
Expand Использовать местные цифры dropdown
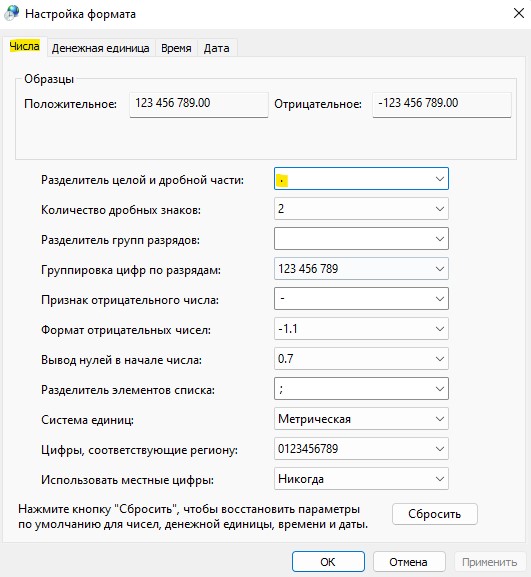[361, 479]
